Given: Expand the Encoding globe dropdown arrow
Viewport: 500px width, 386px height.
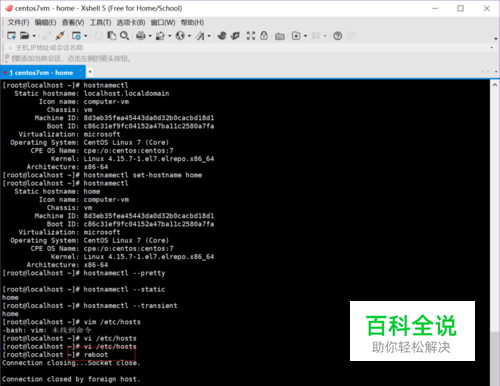Looking at the screenshot, I should click(189, 36).
